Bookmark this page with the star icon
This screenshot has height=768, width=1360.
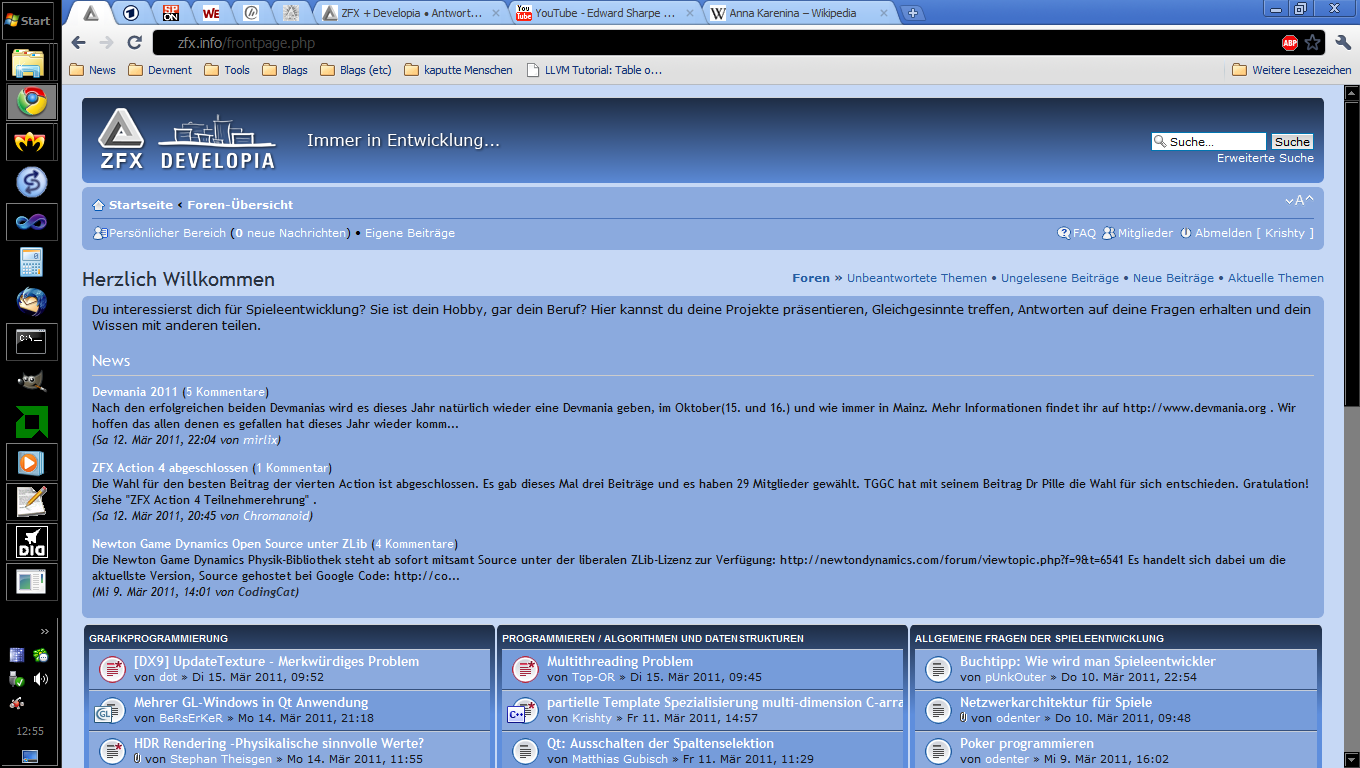click(1313, 43)
